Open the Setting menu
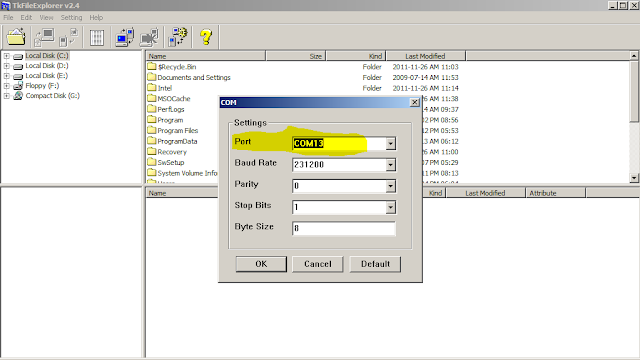640x360 pixels. [71, 18]
